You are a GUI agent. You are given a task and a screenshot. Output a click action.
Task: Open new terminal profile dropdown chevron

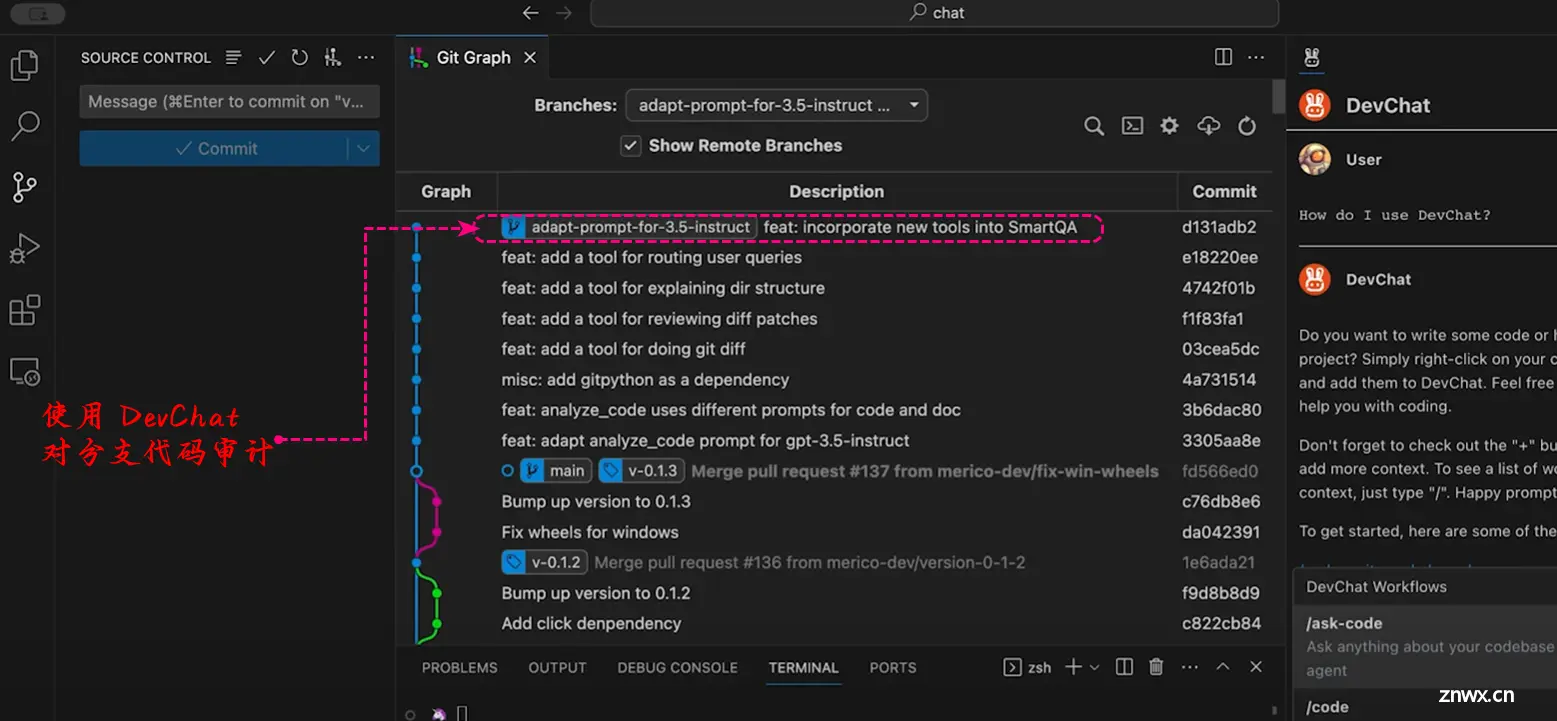1094,667
